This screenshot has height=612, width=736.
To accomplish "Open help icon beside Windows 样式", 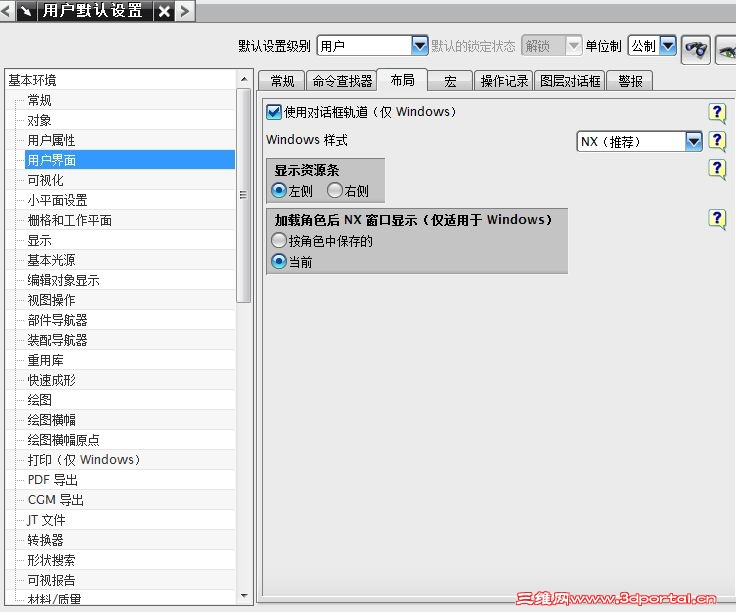I will tap(717, 141).
